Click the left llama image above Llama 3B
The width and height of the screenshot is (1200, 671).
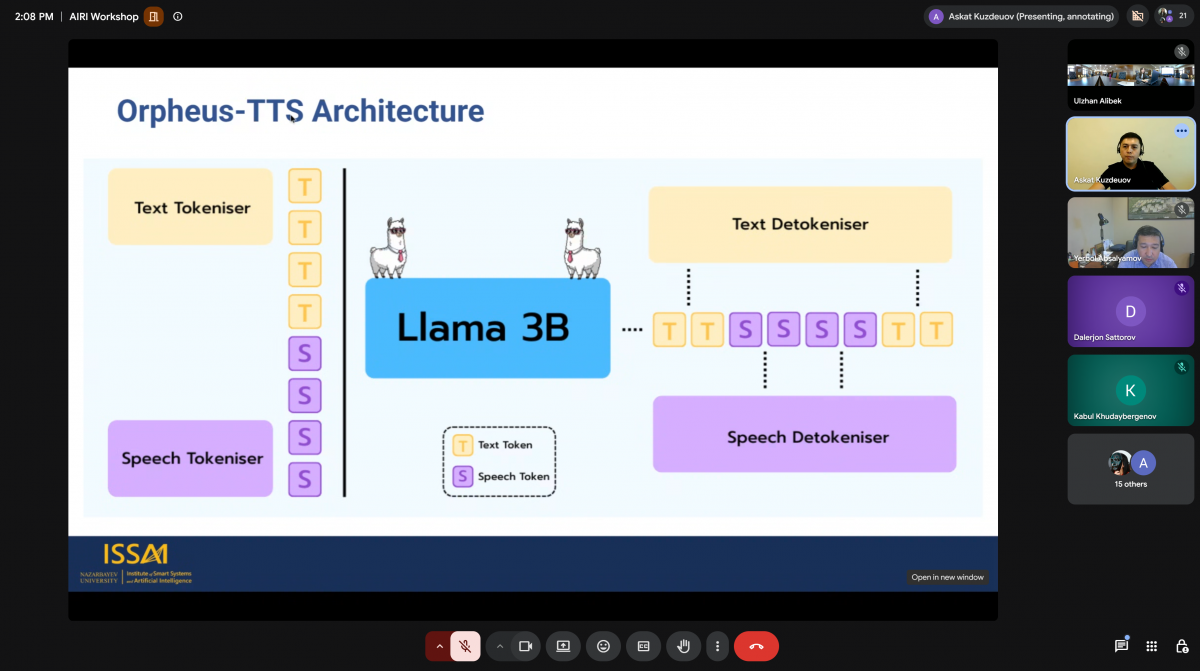[389, 247]
